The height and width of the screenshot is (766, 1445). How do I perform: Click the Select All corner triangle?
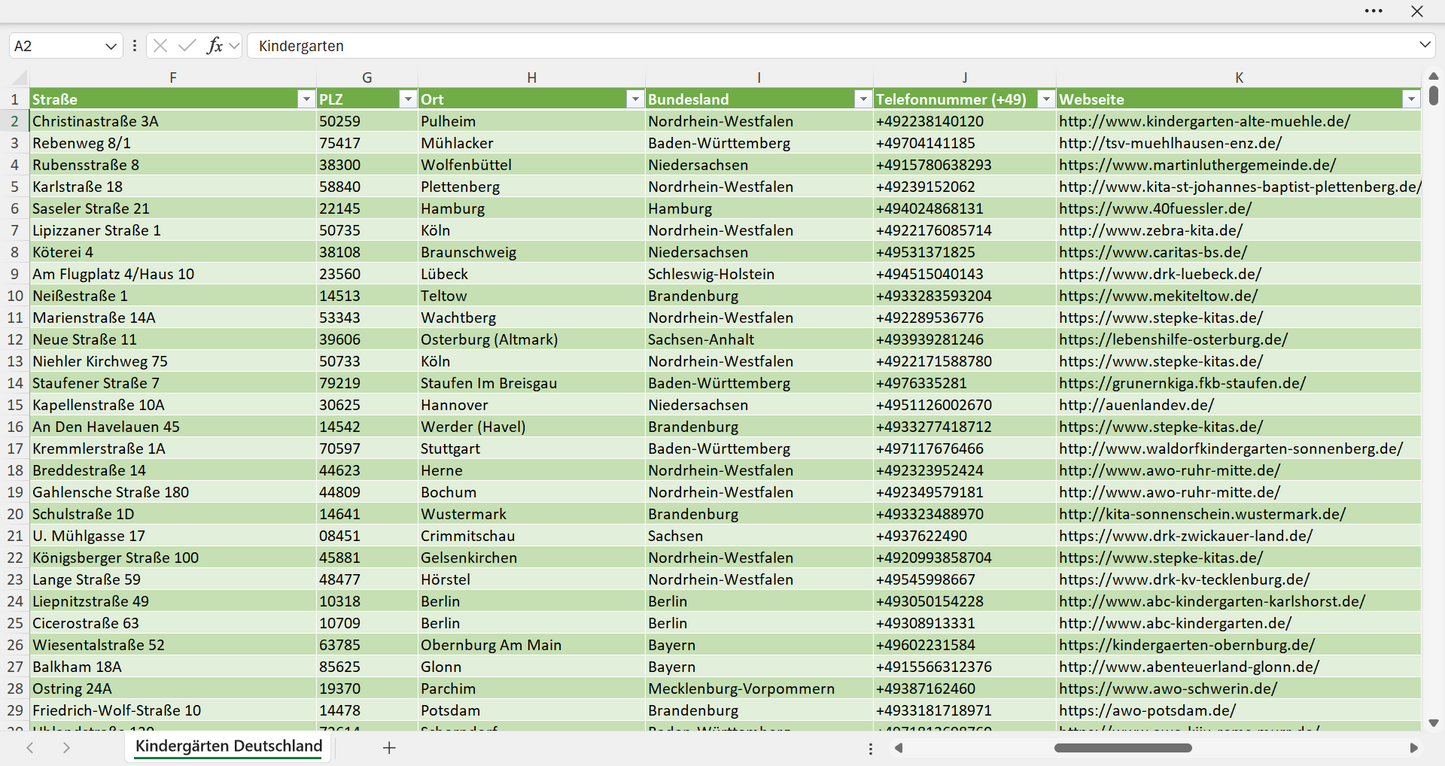pos(20,78)
